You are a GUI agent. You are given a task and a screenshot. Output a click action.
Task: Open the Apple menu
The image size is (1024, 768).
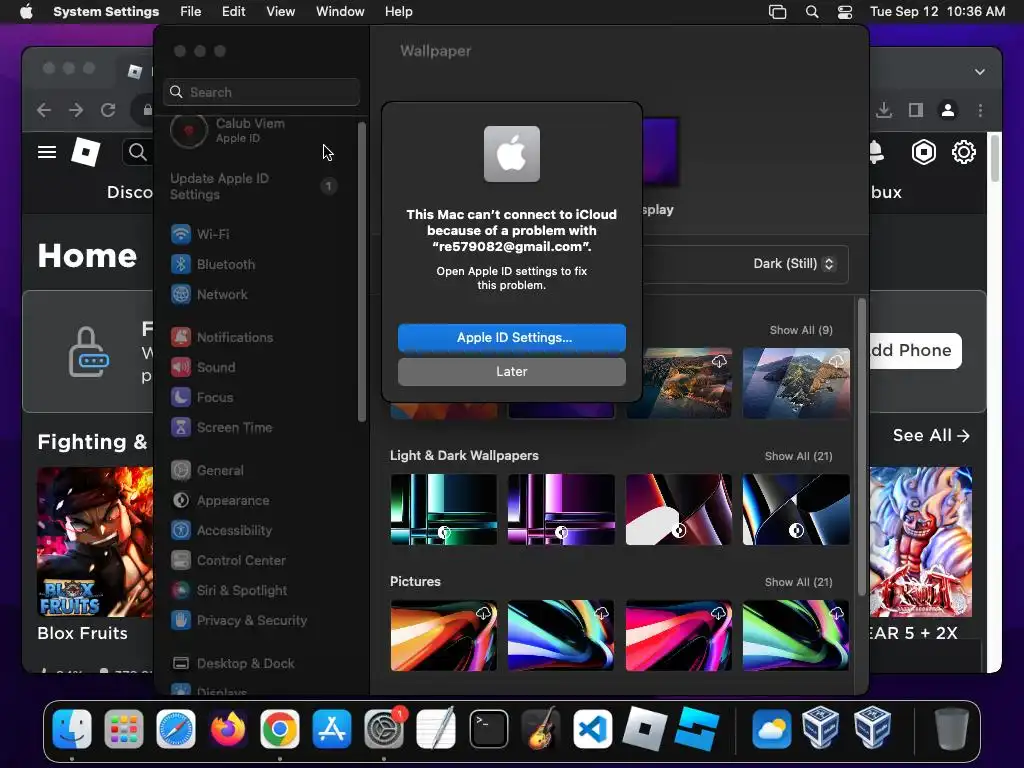coord(26,12)
